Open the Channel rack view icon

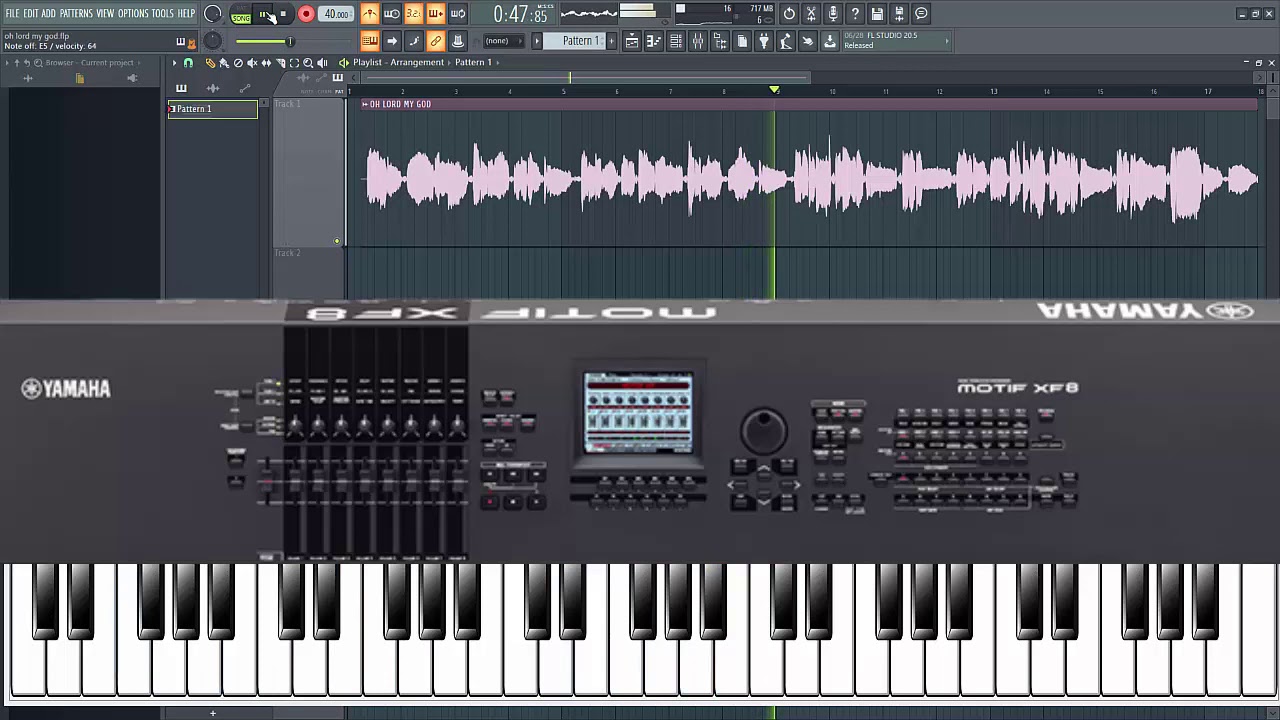tap(676, 41)
